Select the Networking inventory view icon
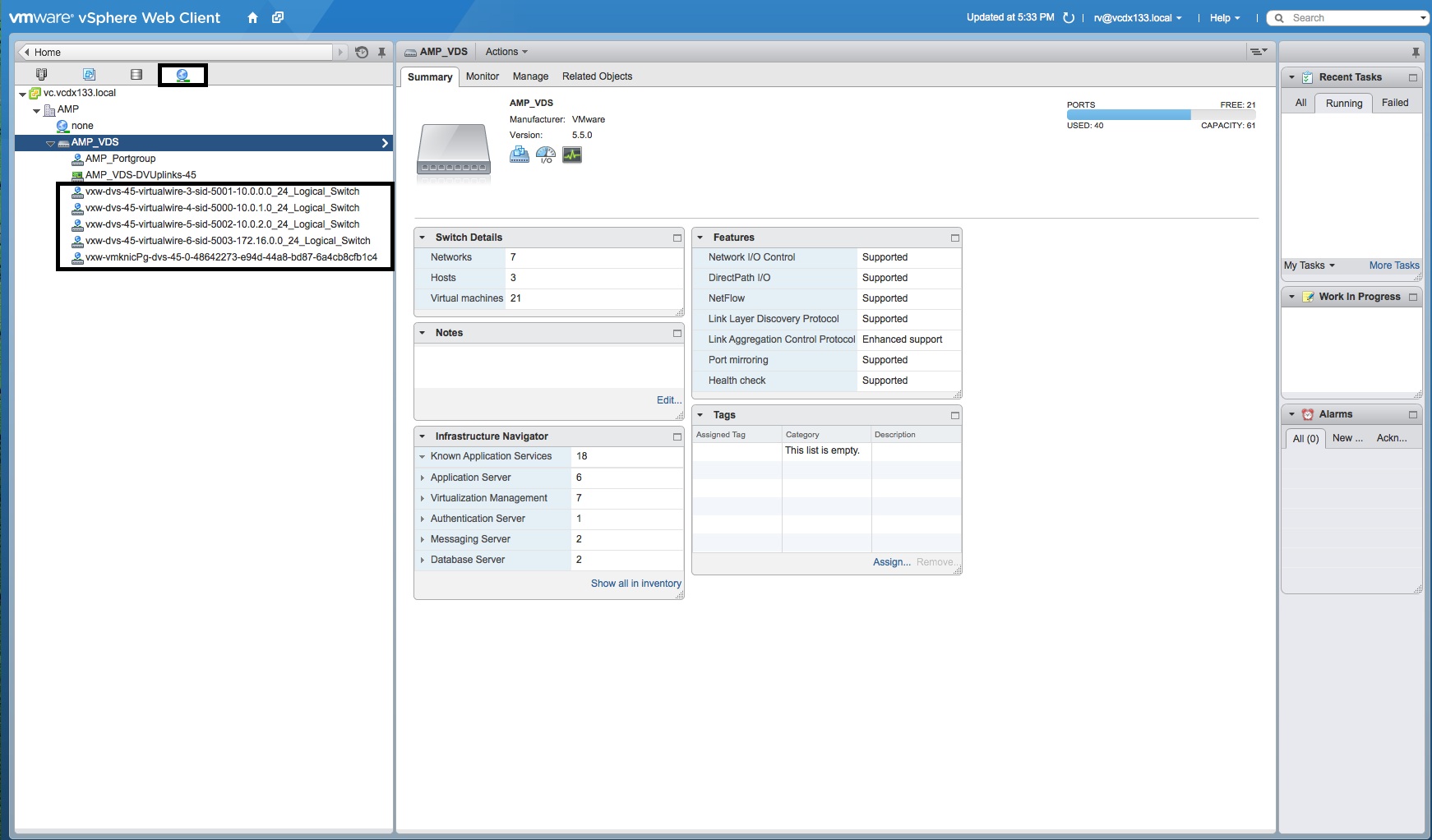 [x=182, y=75]
